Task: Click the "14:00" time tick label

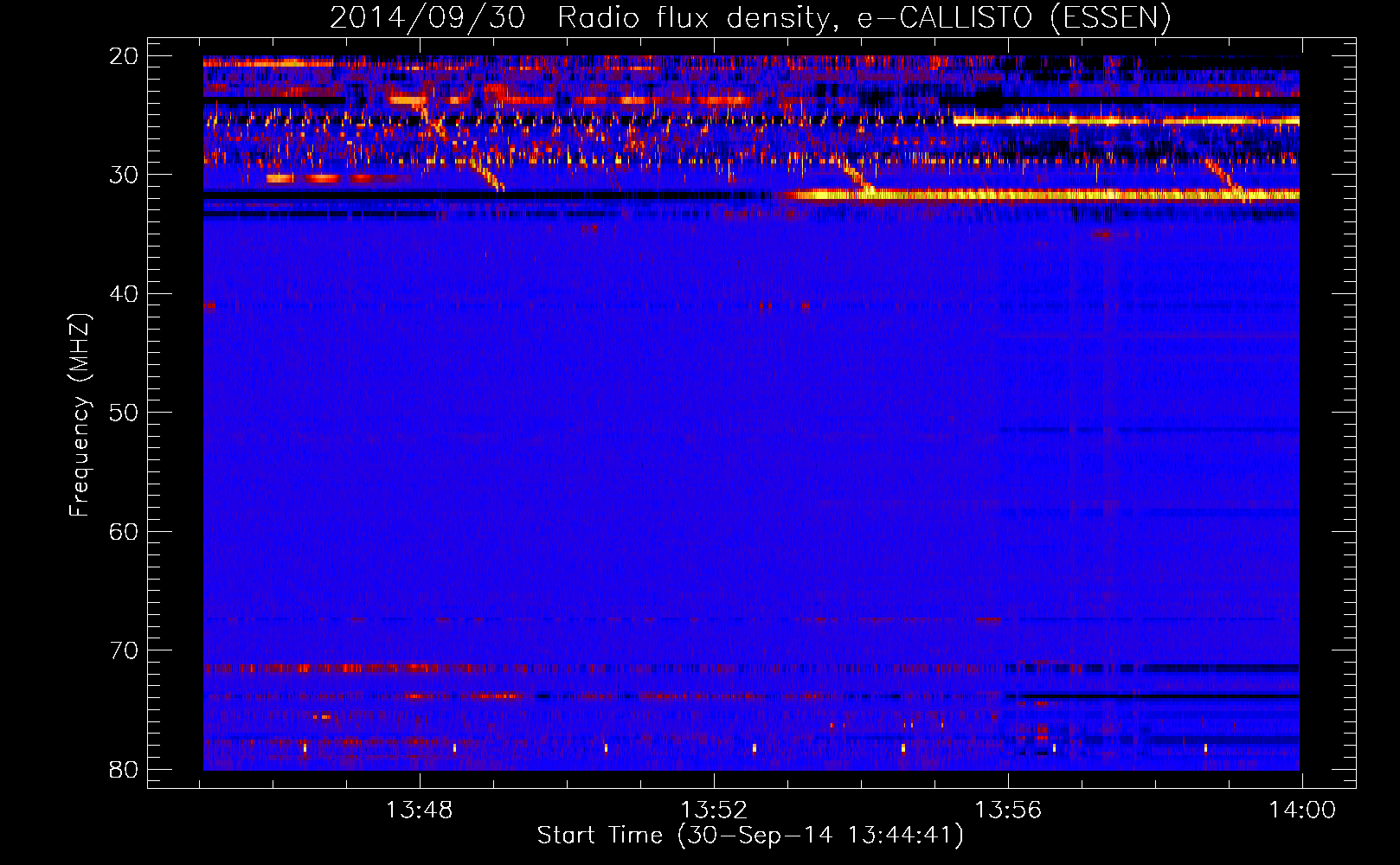Action: [x=1302, y=811]
